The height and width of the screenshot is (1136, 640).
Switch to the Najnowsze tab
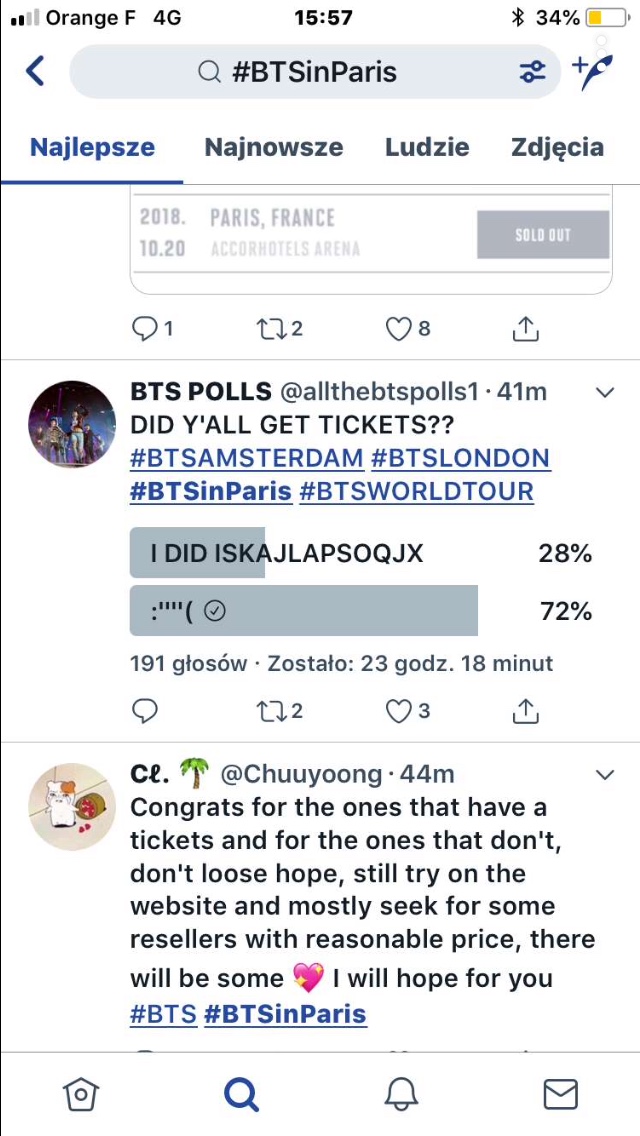tap(273, 148)
